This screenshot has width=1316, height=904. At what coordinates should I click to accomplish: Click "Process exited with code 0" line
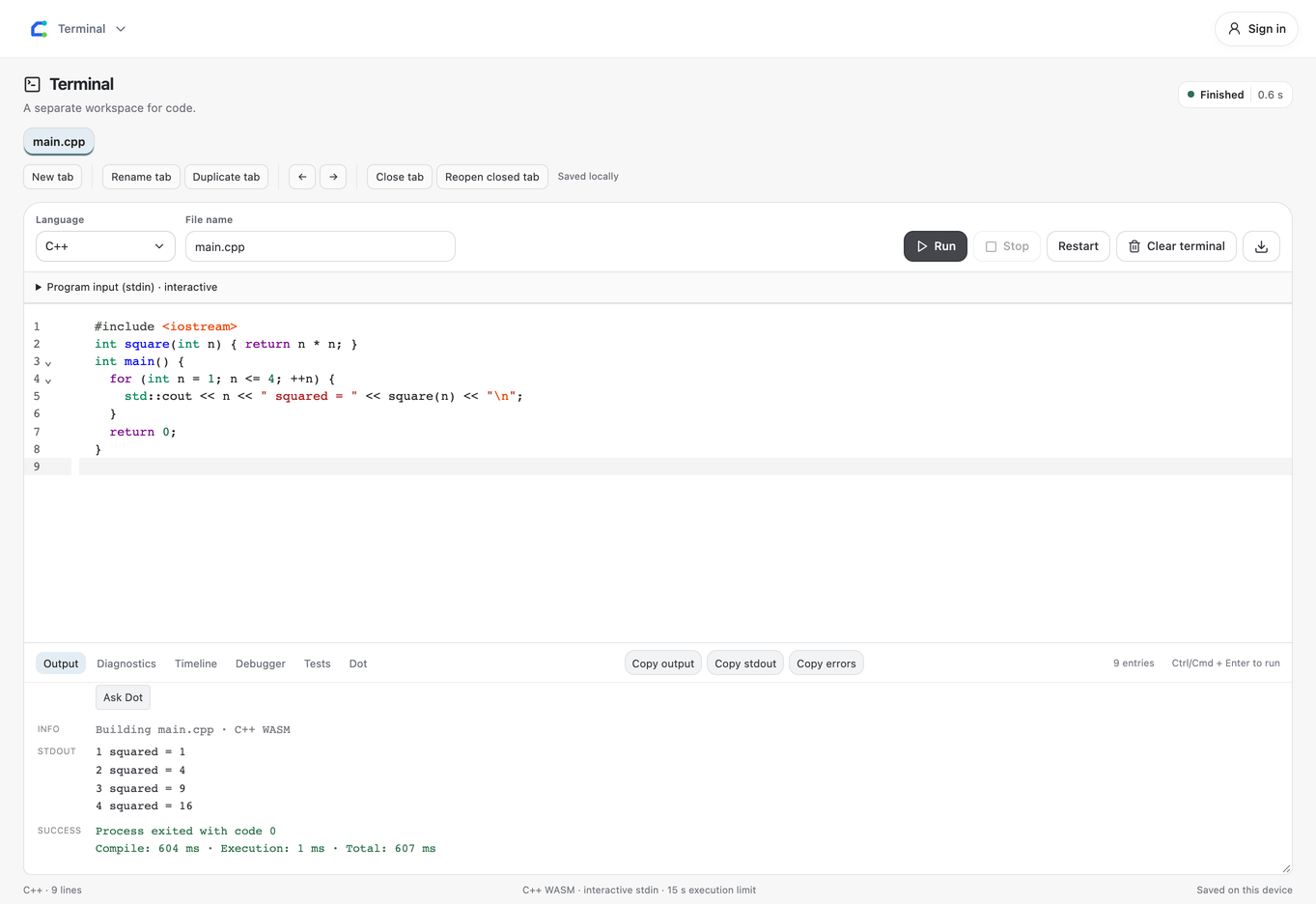tap(185, 831)
